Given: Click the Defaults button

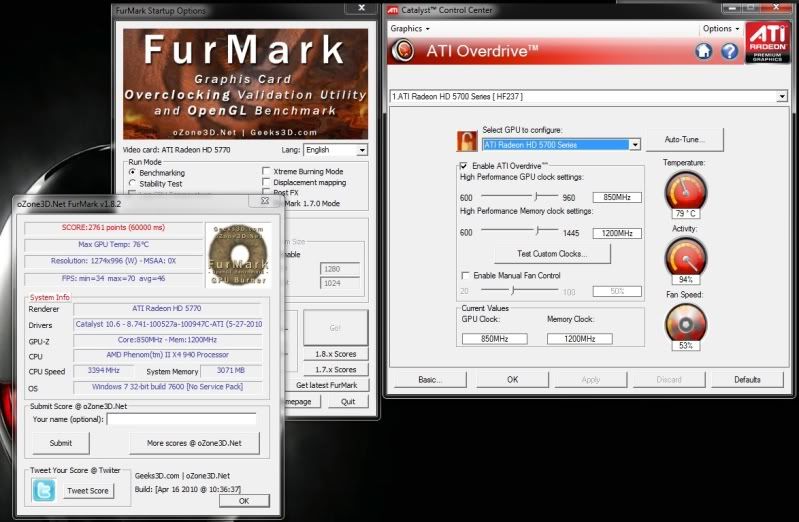Looking at the screenshot, I should 748,380.
